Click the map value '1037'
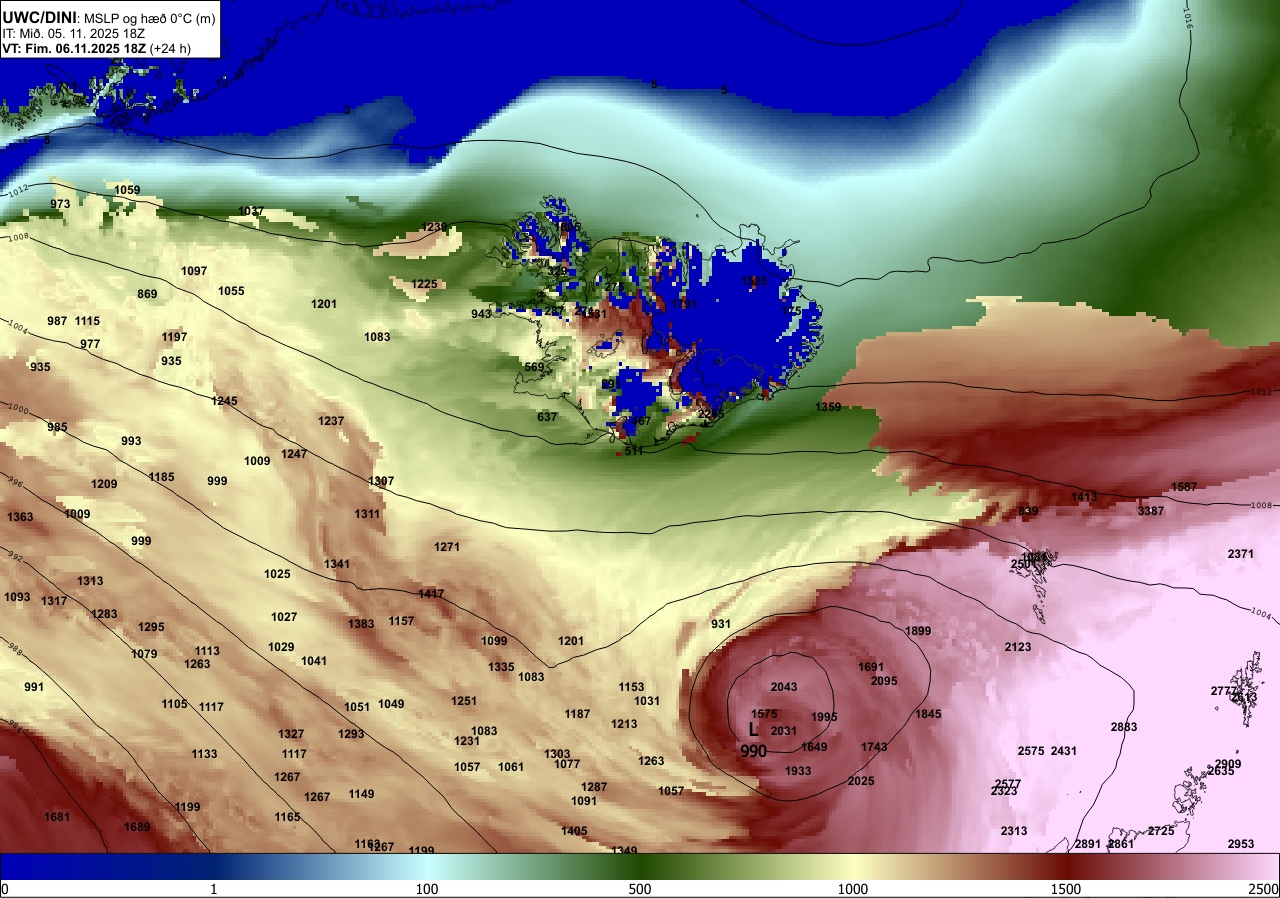The image size is (1280, 898). [x=251, y=211]
